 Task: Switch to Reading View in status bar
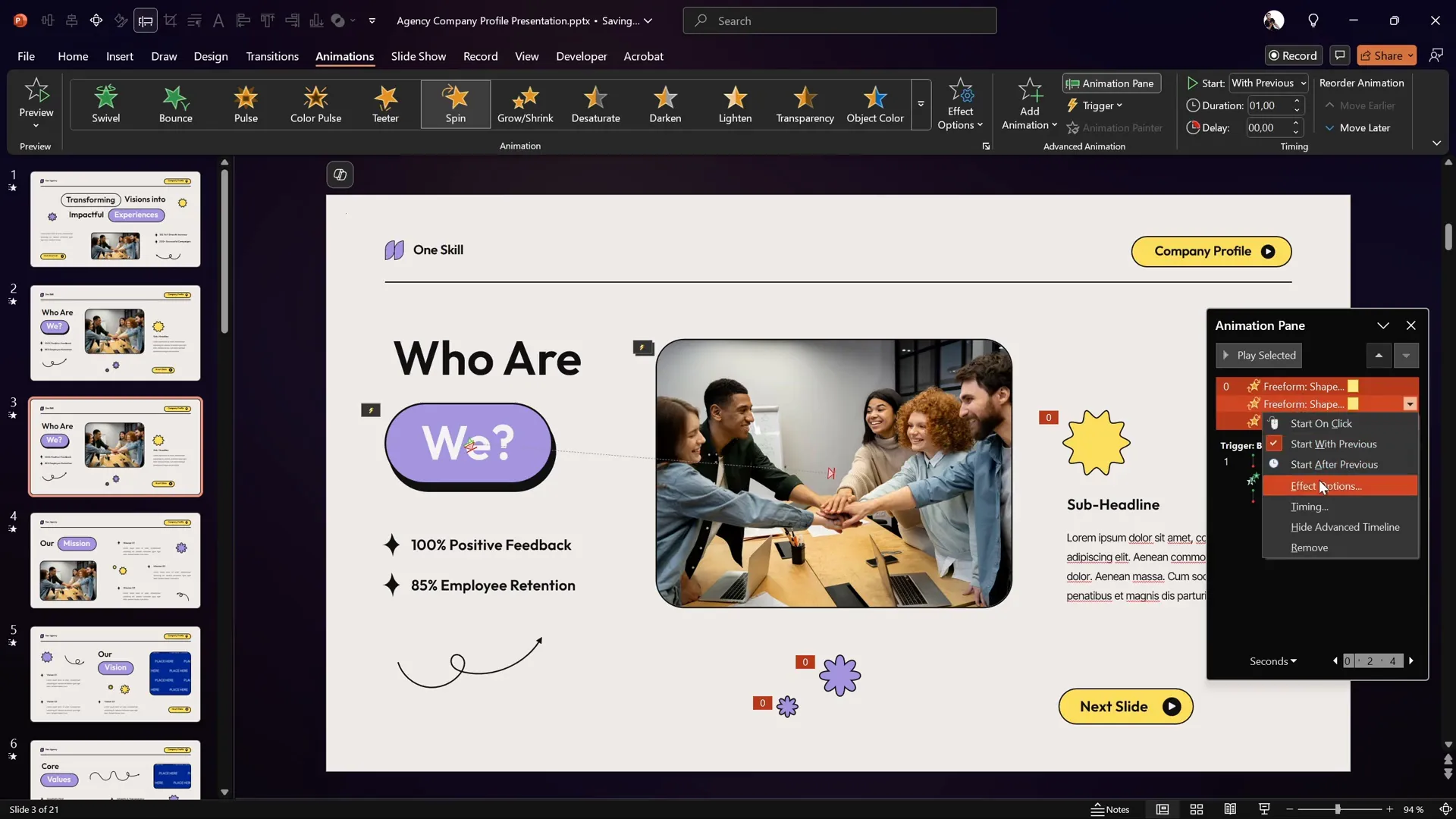click(1230, 809)
